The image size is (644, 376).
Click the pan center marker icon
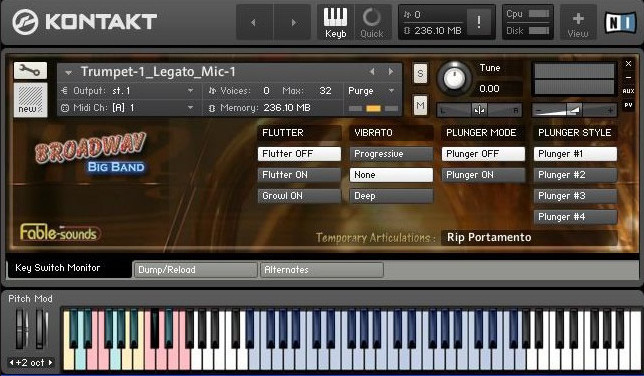point(479,110)
